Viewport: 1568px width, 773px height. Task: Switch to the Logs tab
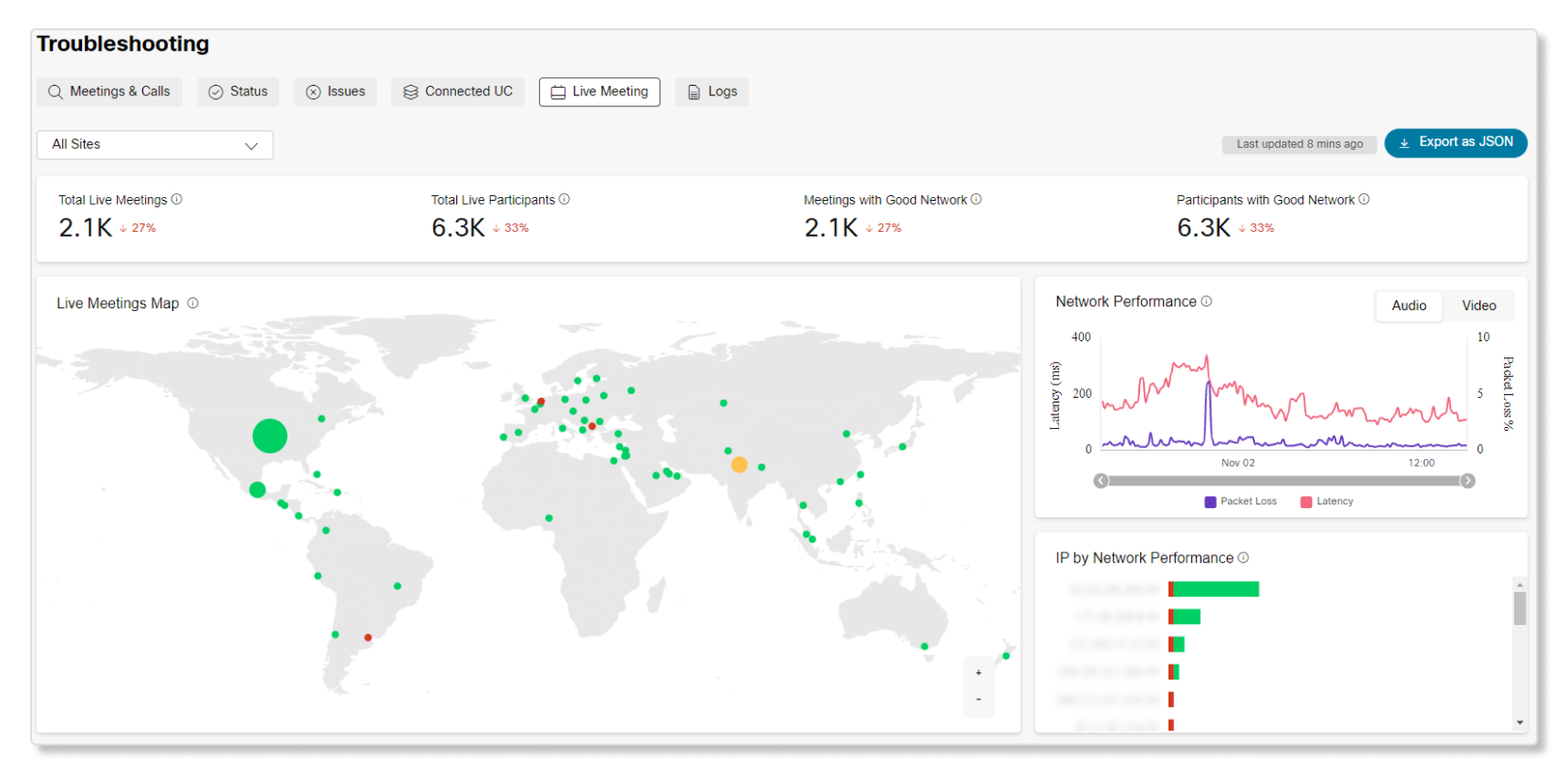click(x=711, y=91)
